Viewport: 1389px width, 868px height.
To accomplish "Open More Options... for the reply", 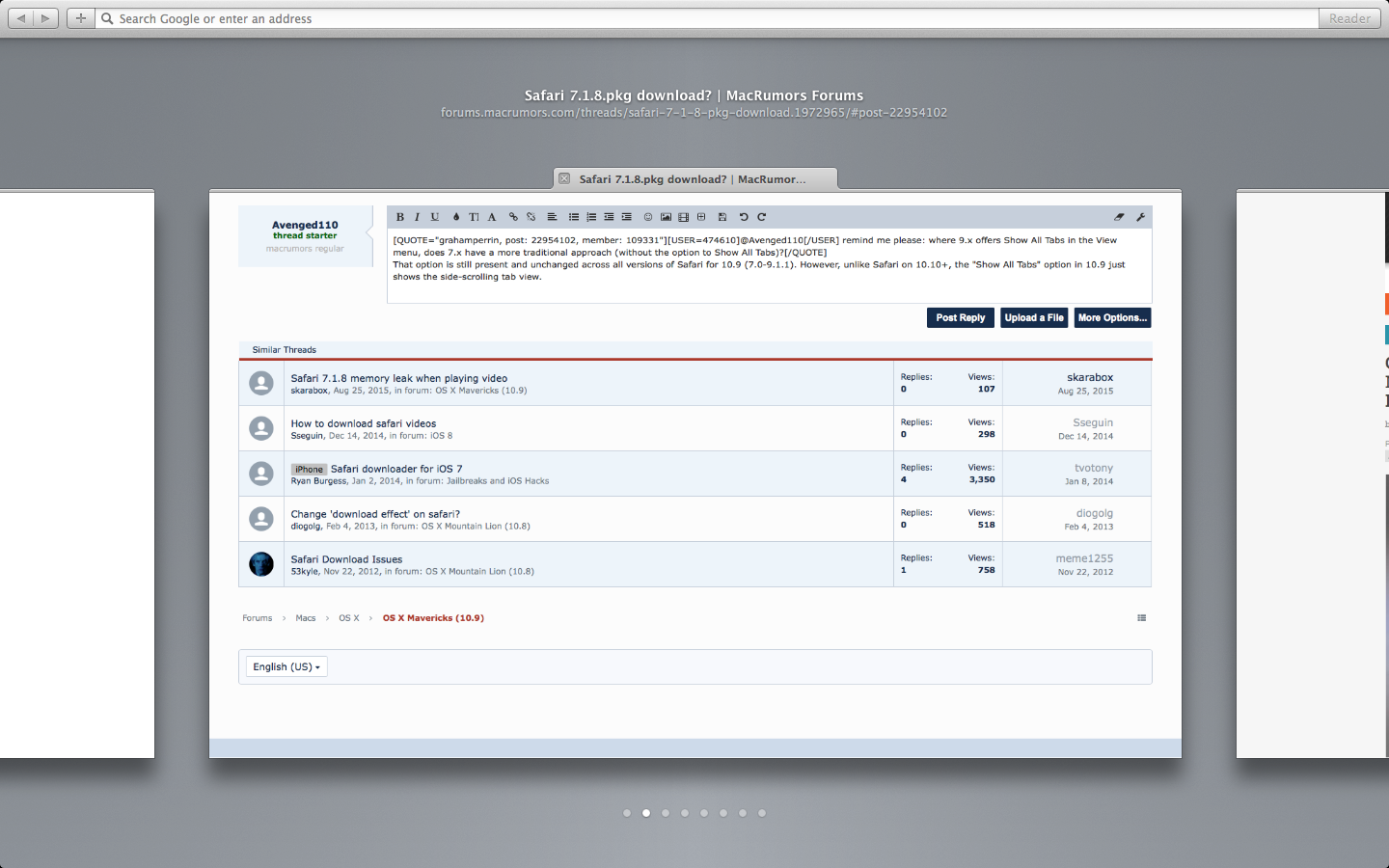I will click(x=1112, y=317).
